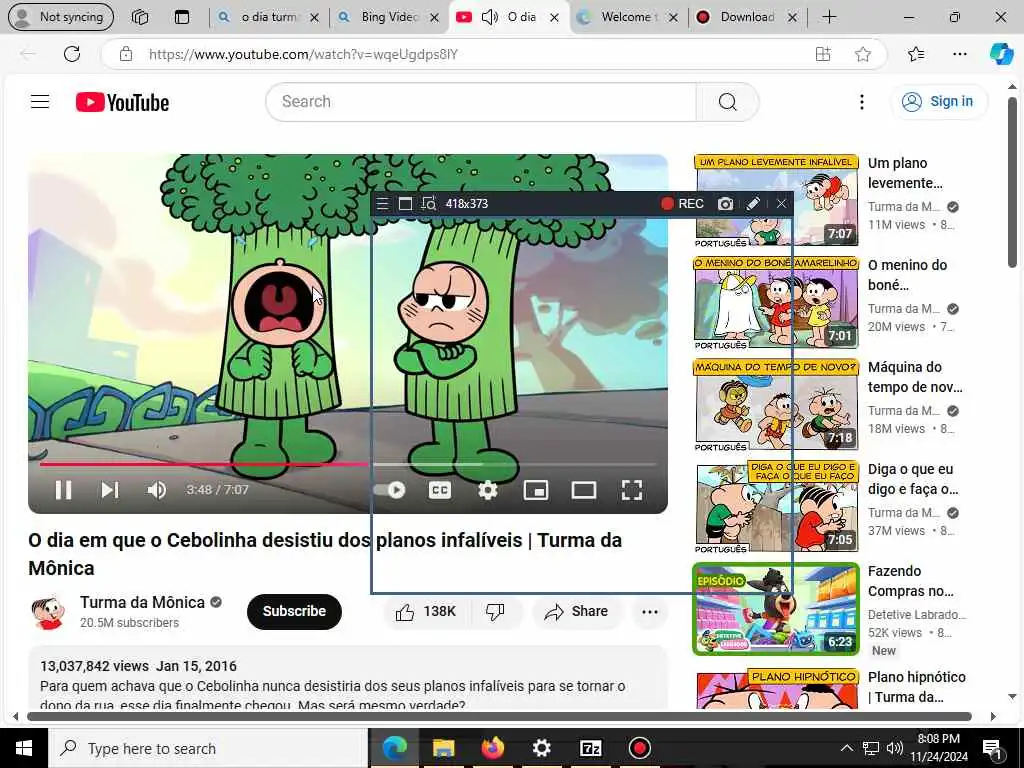Add page to favorites star
This screenshot has width=1024, height=768.
pyautogui.click(x=863, y=54)
